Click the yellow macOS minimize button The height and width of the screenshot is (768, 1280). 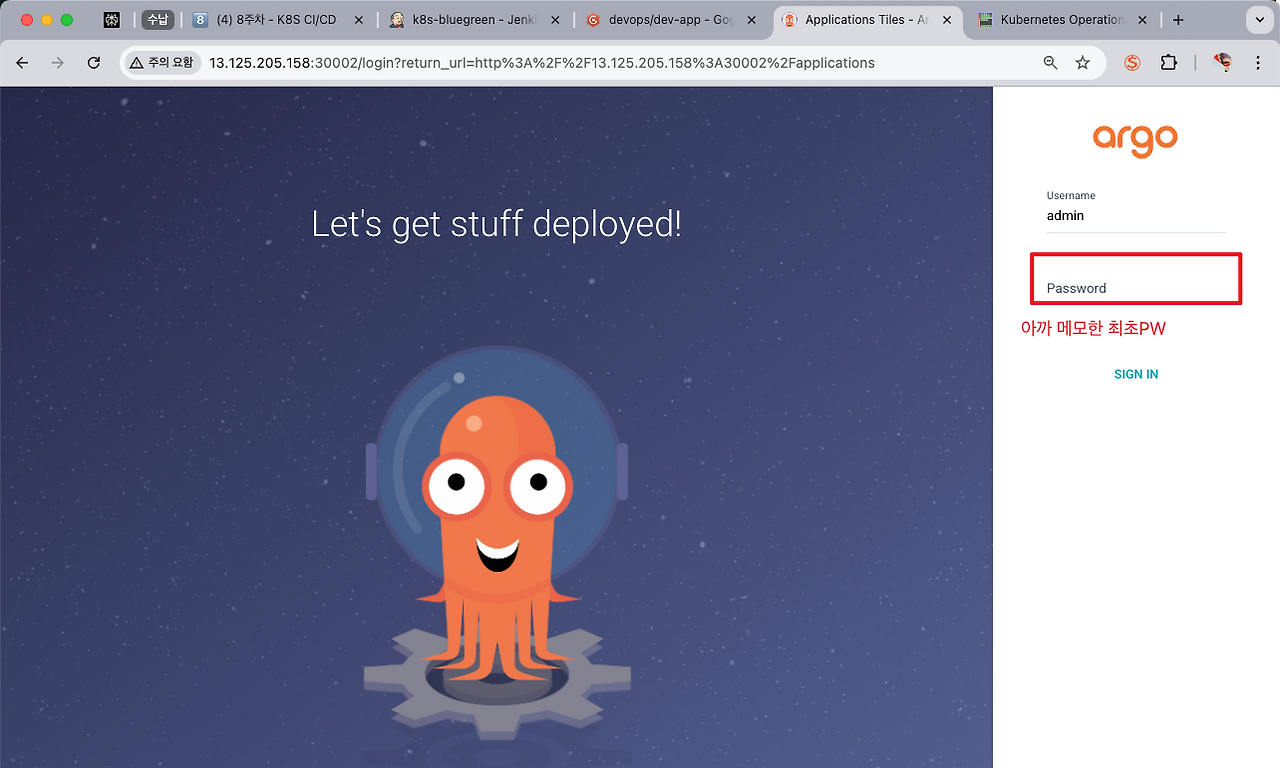pyautogui.click(x=47, y=20)
